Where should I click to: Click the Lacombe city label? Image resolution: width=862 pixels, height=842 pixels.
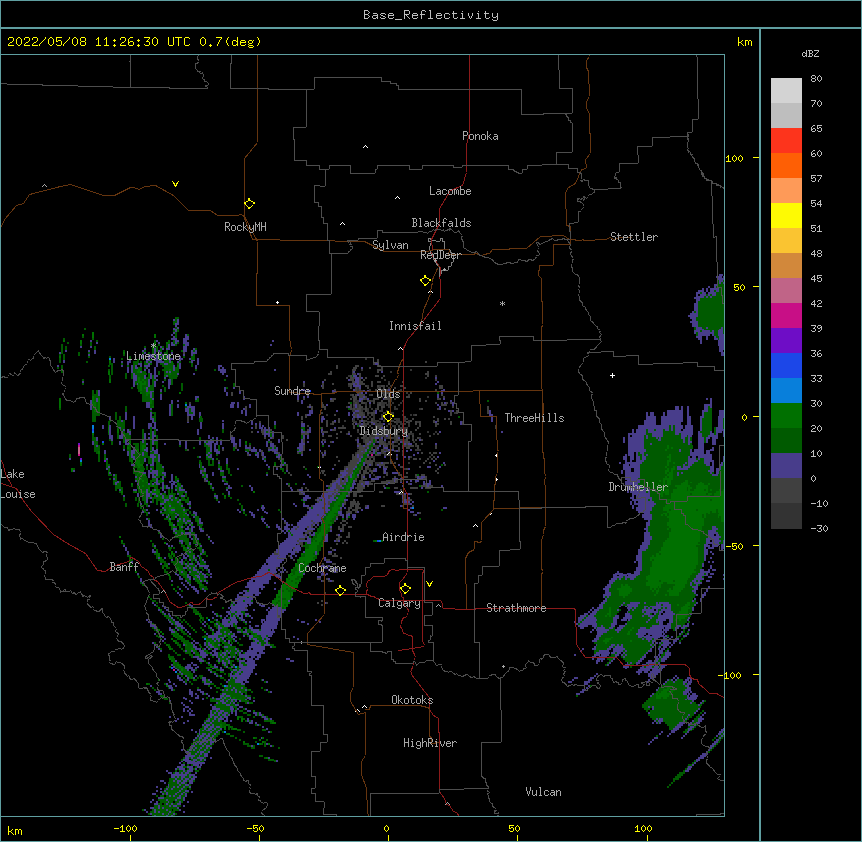(450, 191)
